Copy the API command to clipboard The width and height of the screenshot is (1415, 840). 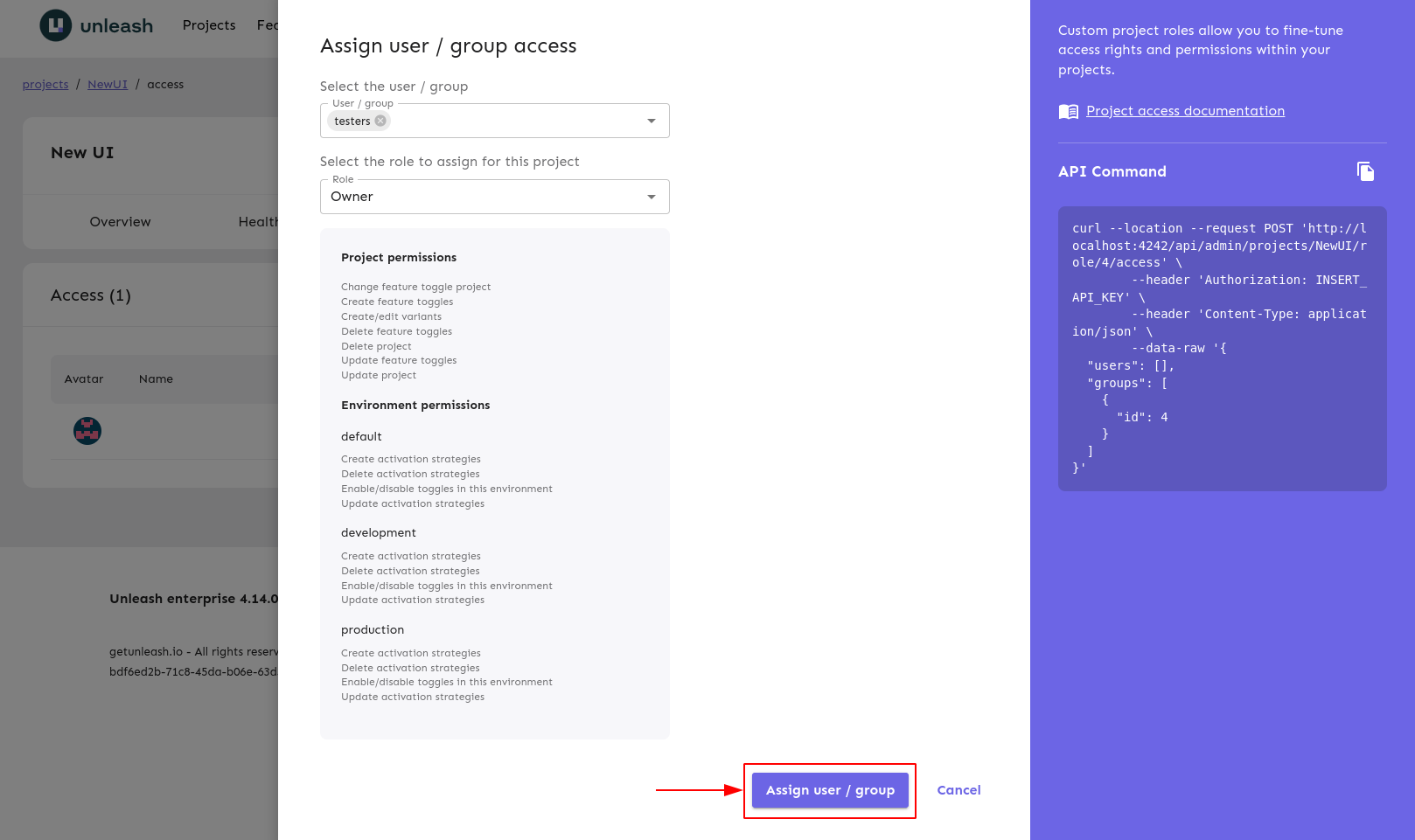pyautogui.click(x=1365, y=171)
